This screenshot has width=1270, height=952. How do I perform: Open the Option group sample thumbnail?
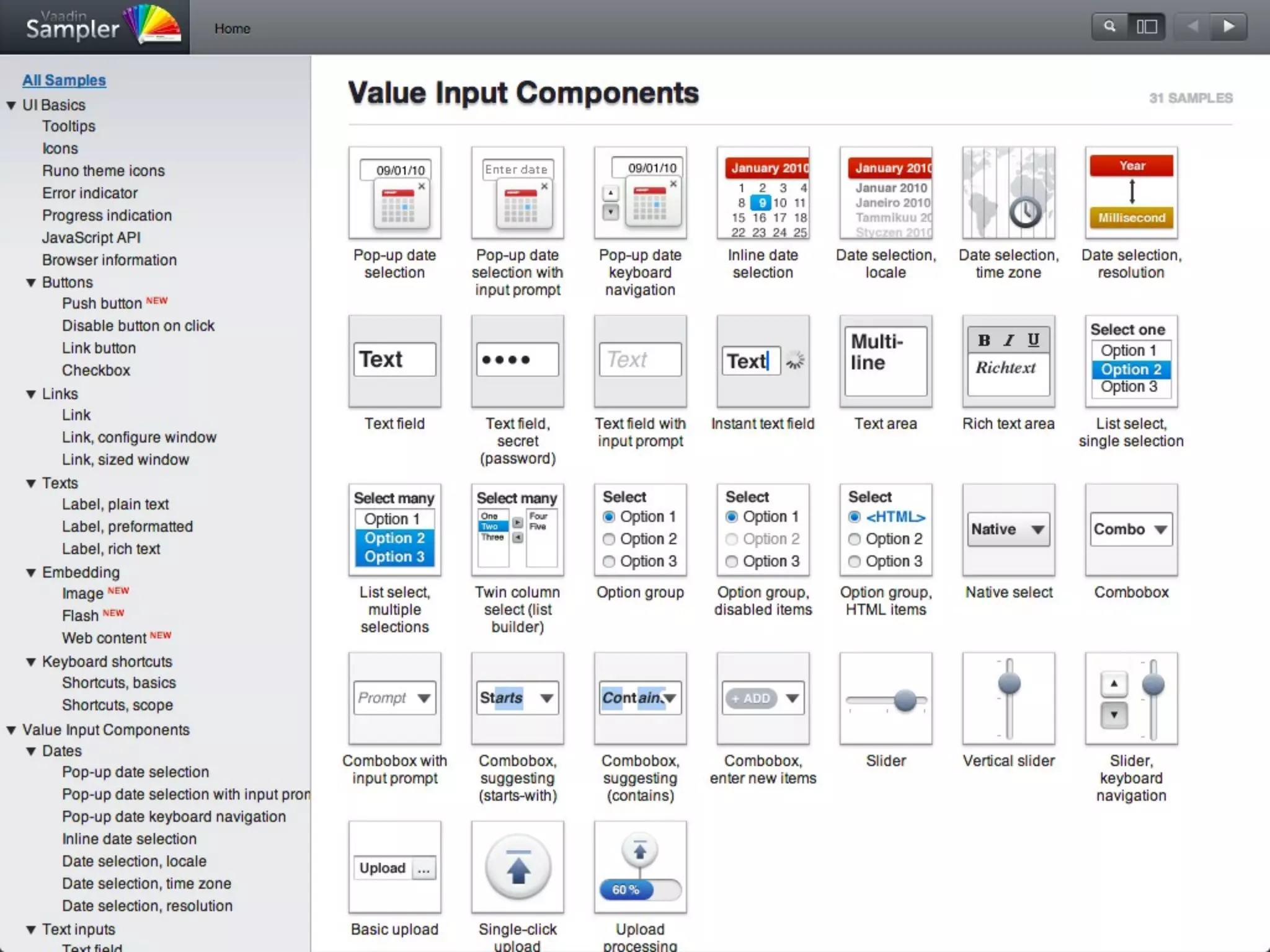640,530
